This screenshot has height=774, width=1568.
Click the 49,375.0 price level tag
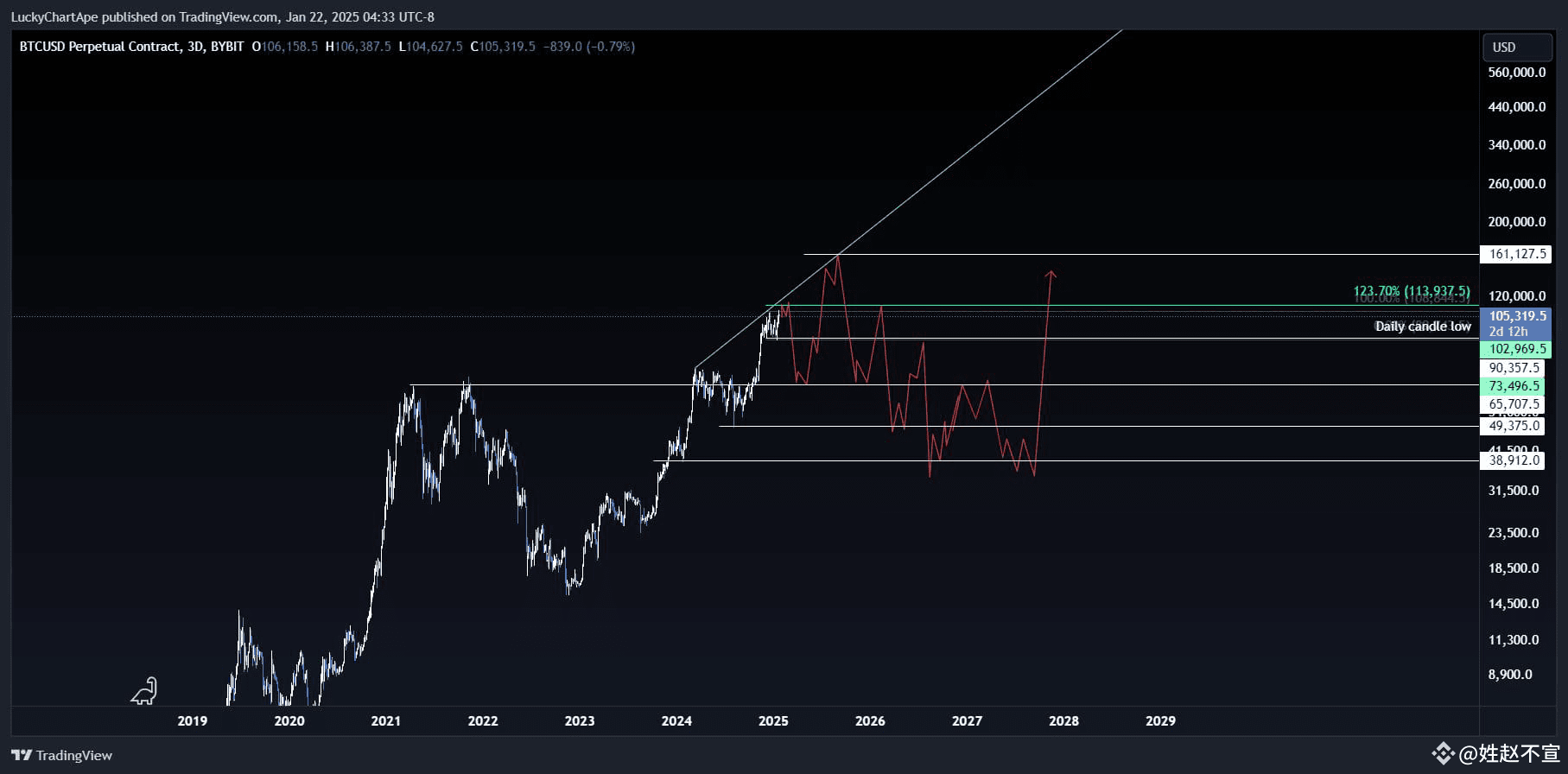pyautogui.click(x=1514, y=426)
